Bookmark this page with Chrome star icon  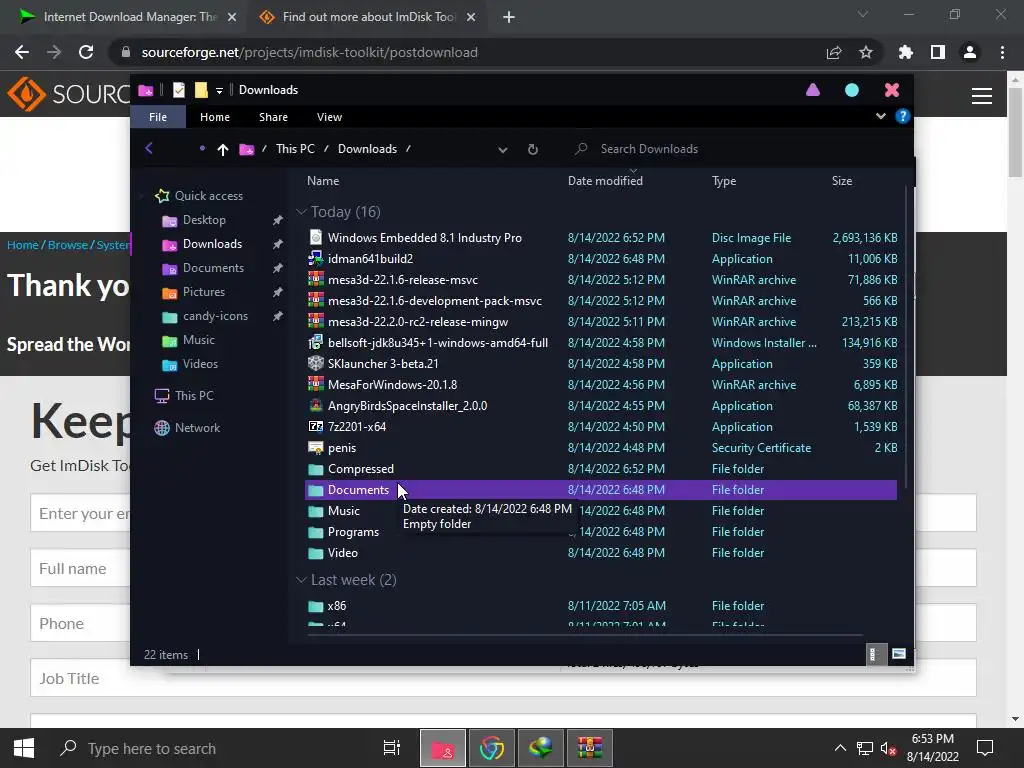(x=866, y=52)
